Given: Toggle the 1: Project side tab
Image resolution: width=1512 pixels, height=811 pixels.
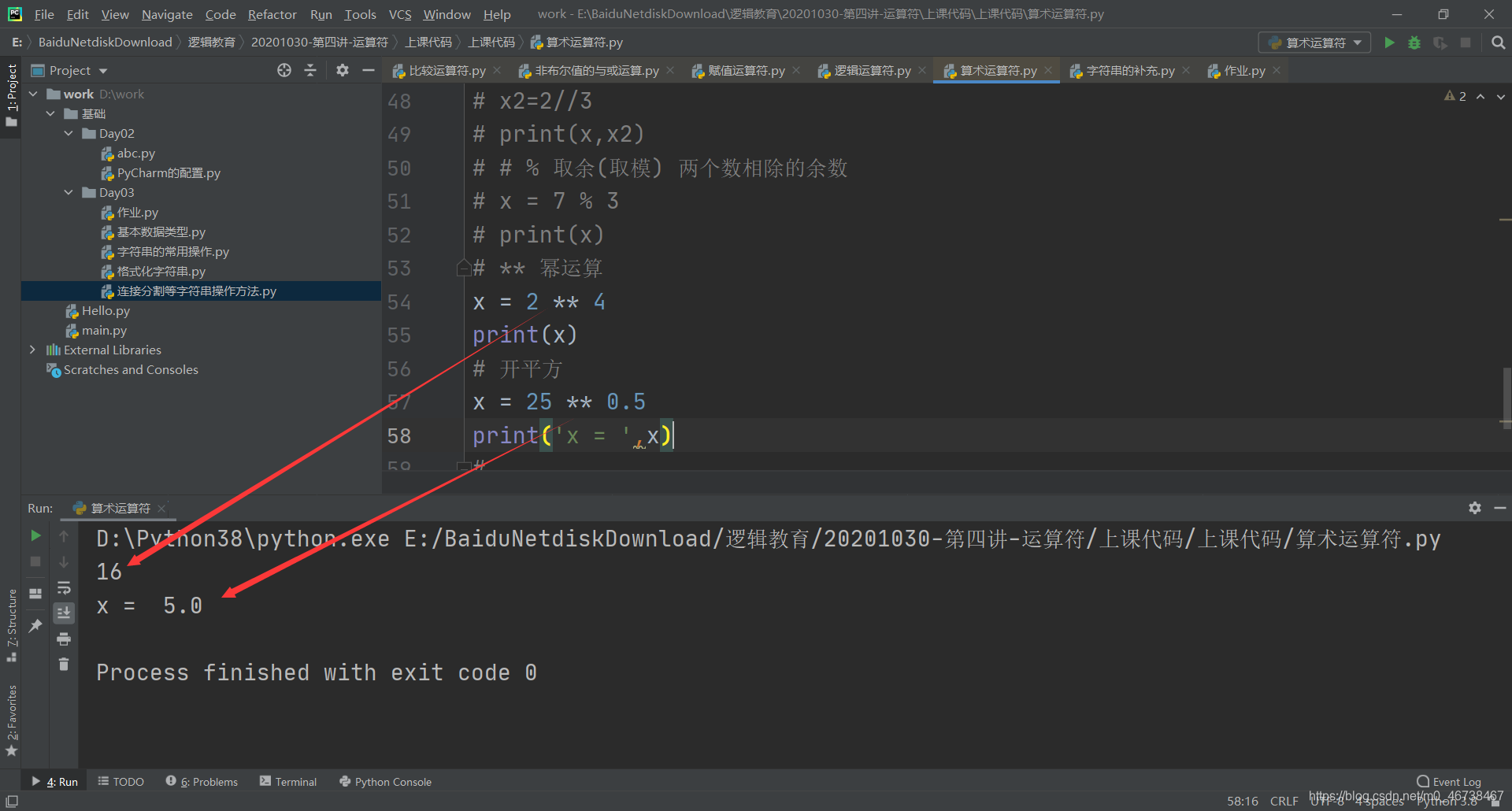Looking at the screenshot, I should tap(11, 95).
